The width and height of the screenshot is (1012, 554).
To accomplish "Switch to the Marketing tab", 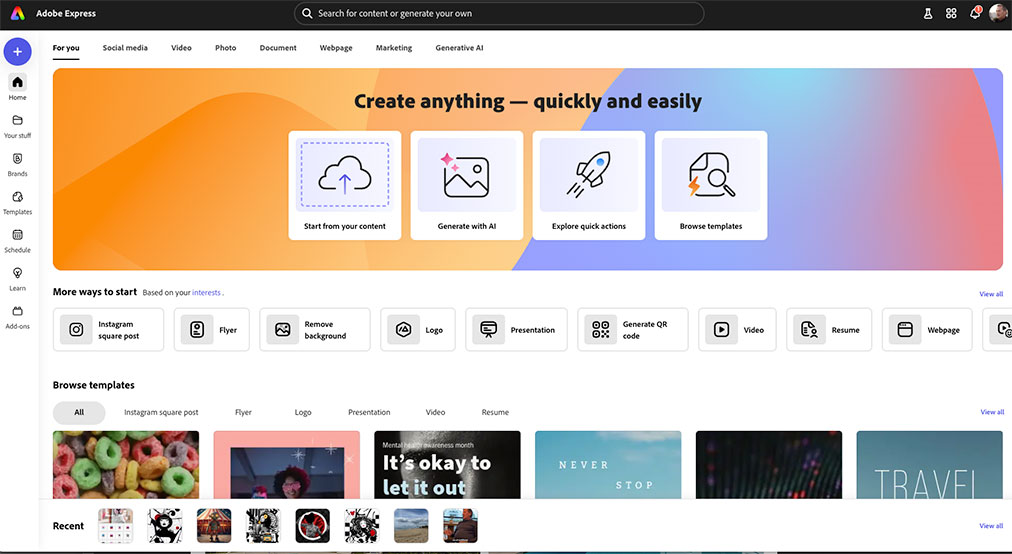I will 394,48.
